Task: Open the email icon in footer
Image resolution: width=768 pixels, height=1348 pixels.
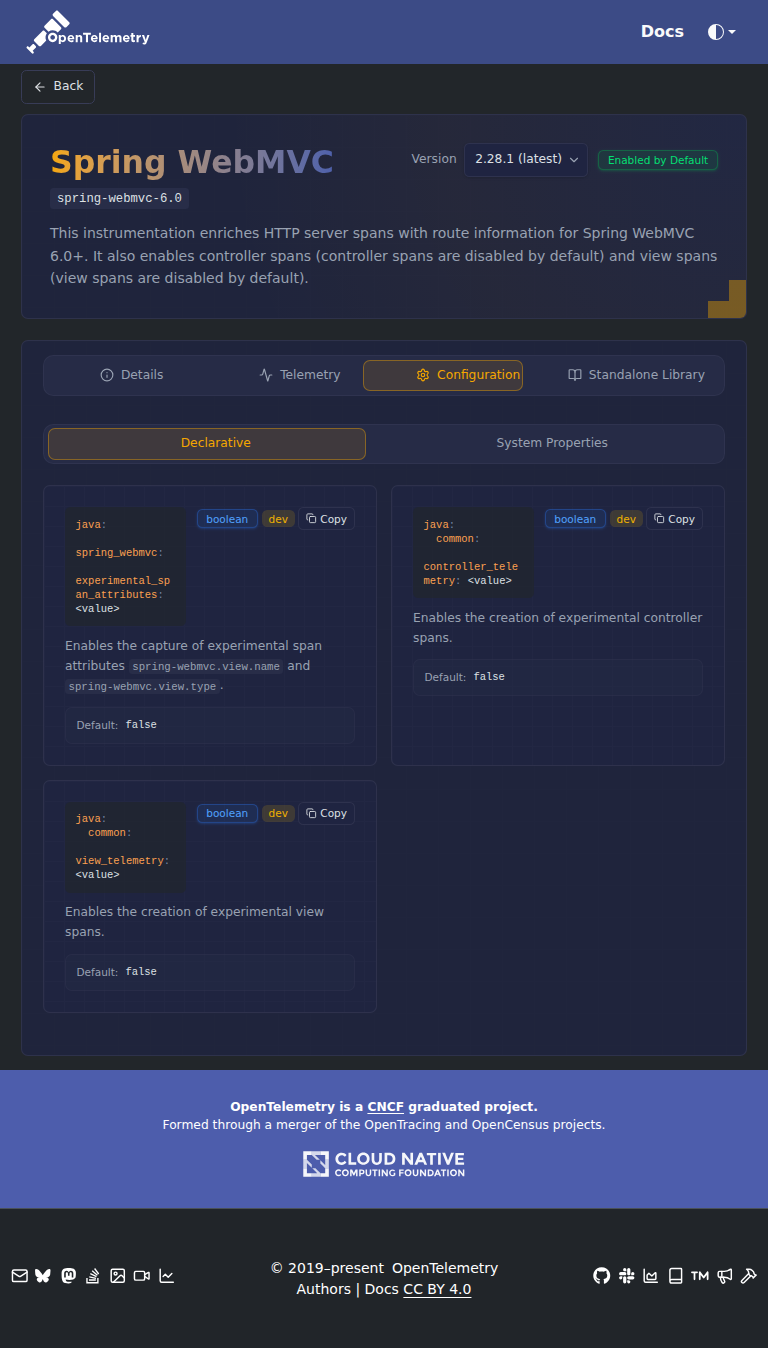Action: click(x=19, y=1276)
